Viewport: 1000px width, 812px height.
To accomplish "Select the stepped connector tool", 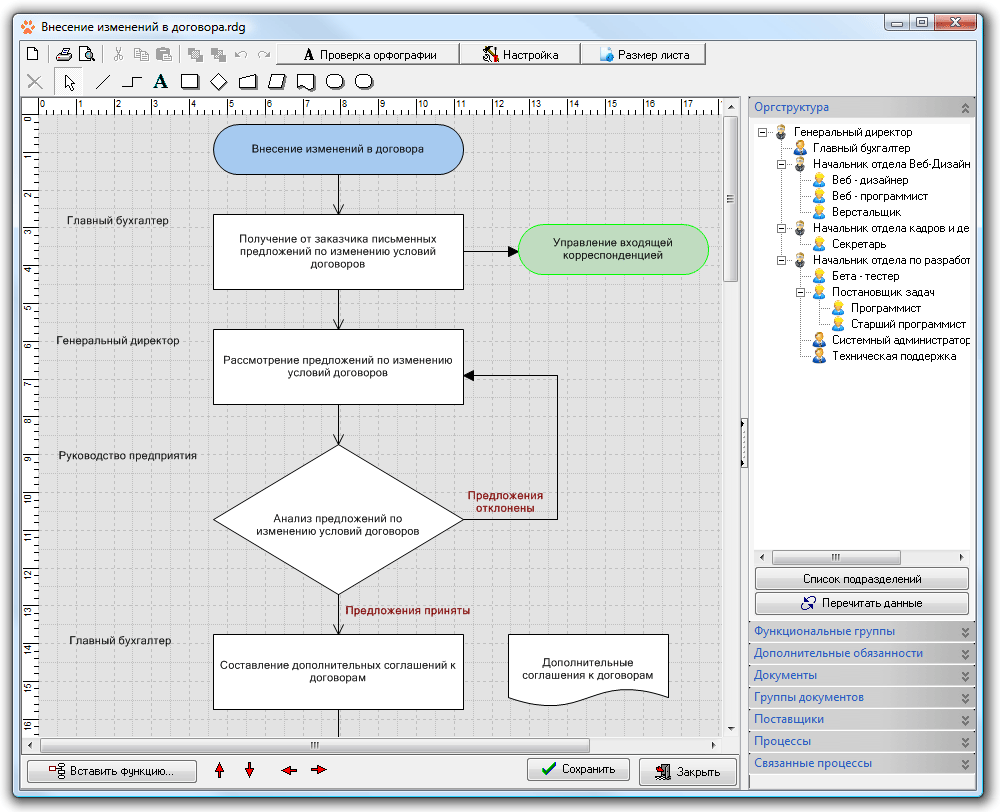I will (131, 82).
